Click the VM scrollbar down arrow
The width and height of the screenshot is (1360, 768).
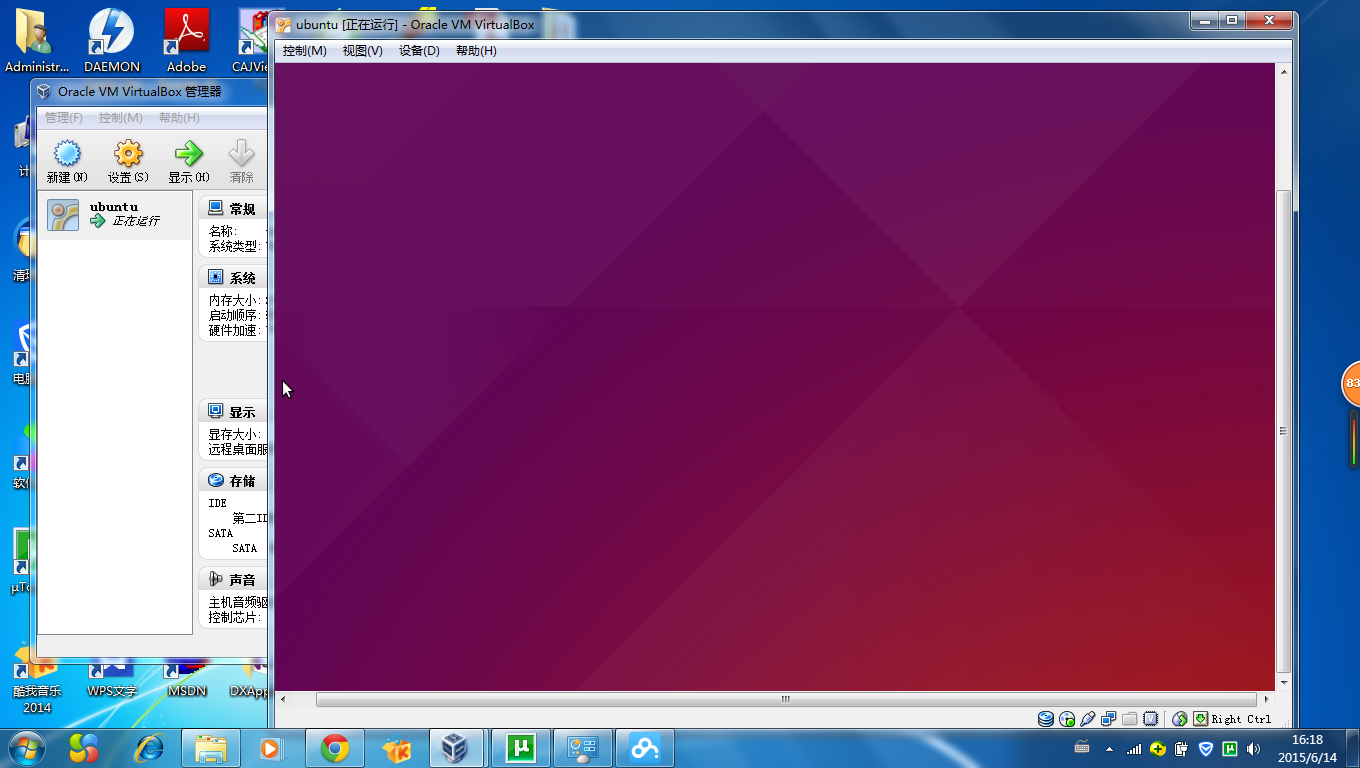click(1285, 683)
